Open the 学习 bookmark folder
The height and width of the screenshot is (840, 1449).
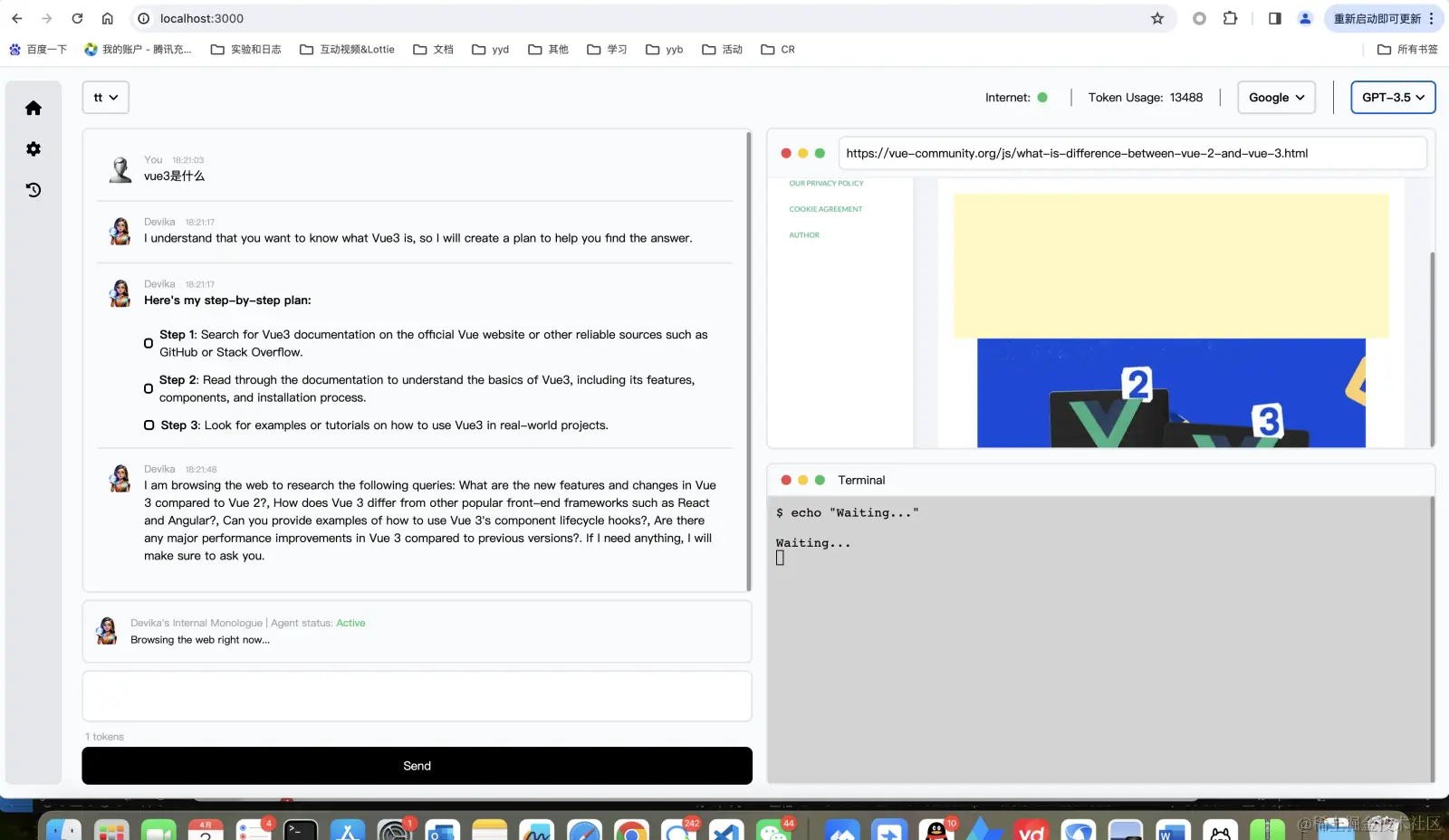click(x=607, y=49)
